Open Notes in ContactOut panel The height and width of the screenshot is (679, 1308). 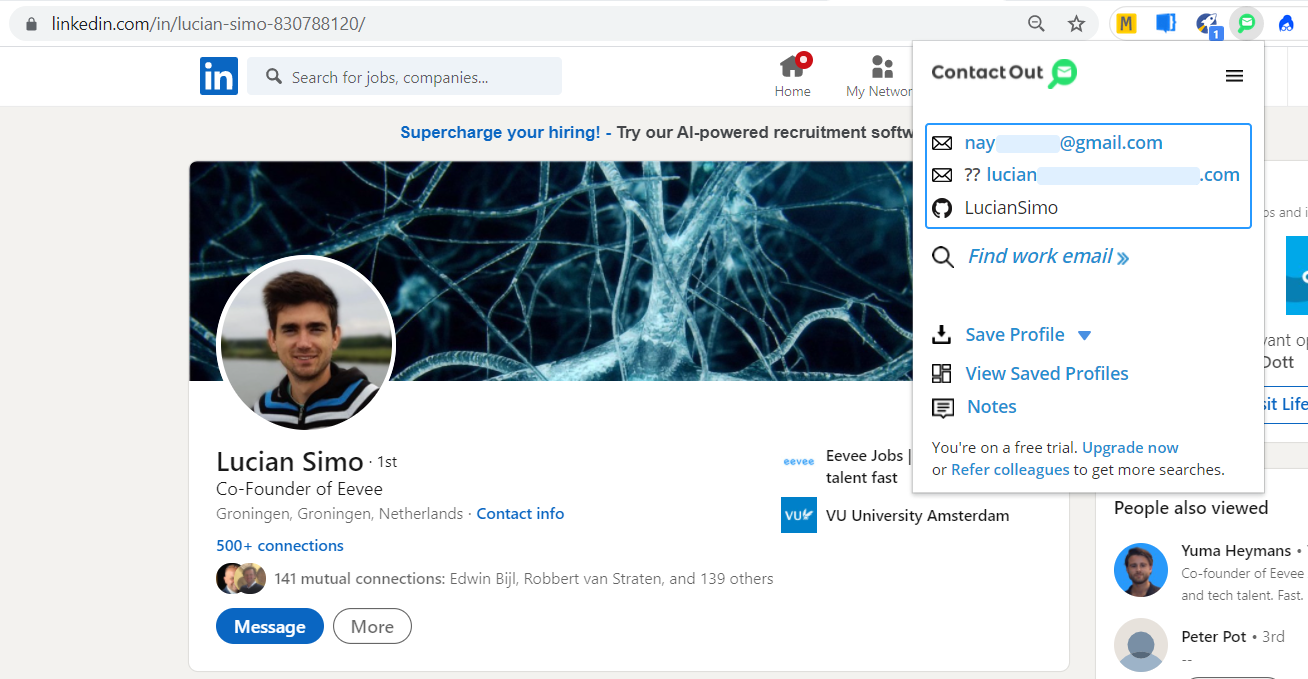(991, 407)
